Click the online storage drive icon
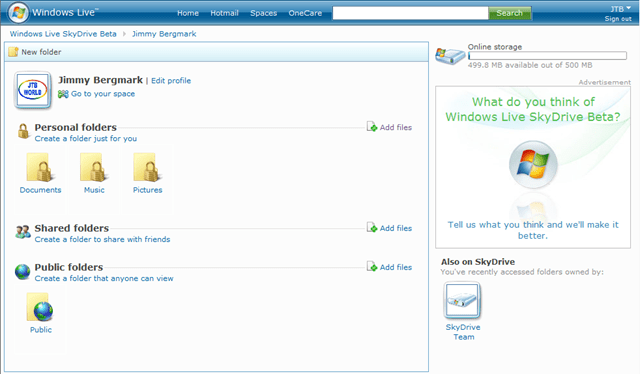 (x=449, y=56)
